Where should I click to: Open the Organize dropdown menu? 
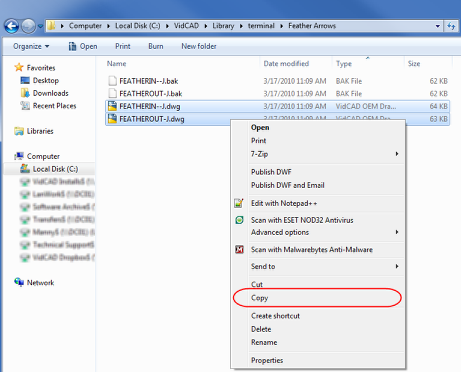coord(31,46)
